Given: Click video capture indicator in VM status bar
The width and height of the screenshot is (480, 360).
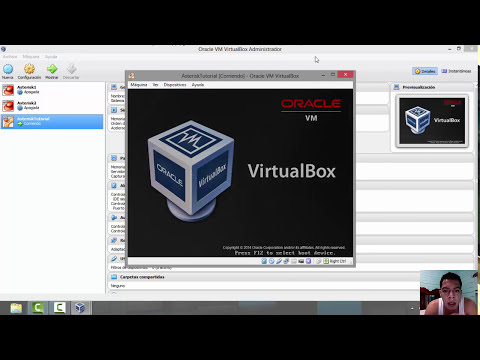Looking at the screenshot, I should coord(301,261).
